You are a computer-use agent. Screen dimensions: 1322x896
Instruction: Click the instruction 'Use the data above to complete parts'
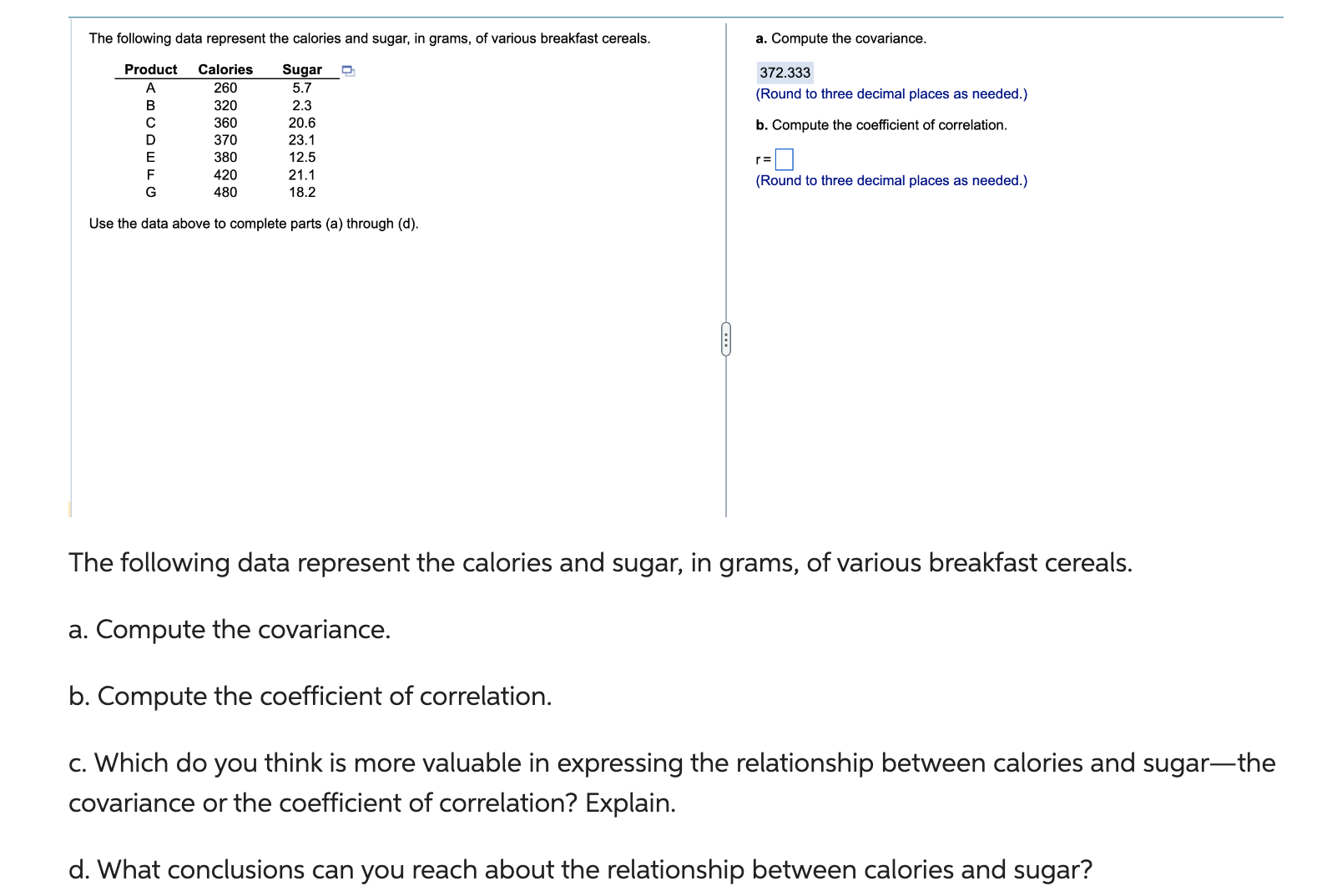coord(254,224)
